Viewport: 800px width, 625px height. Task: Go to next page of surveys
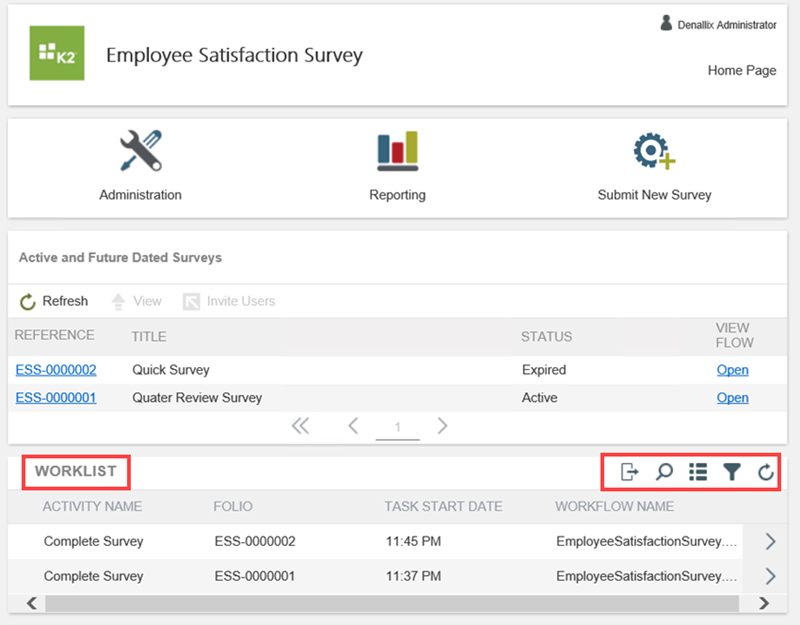pyautogui.click(x=442, y=427)
